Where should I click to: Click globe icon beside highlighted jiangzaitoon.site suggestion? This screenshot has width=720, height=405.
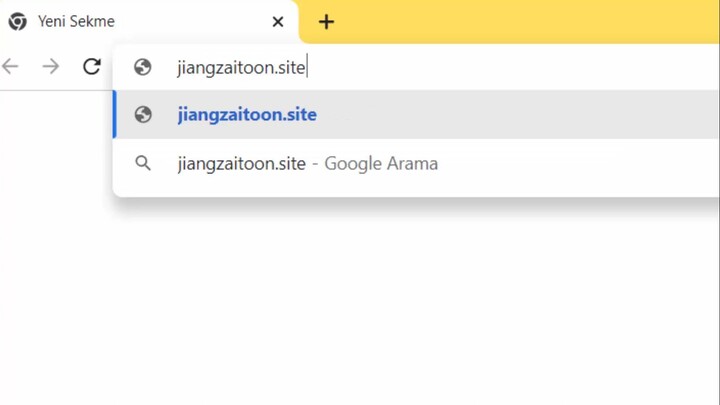pyautogui.click(x=143, y=114)
